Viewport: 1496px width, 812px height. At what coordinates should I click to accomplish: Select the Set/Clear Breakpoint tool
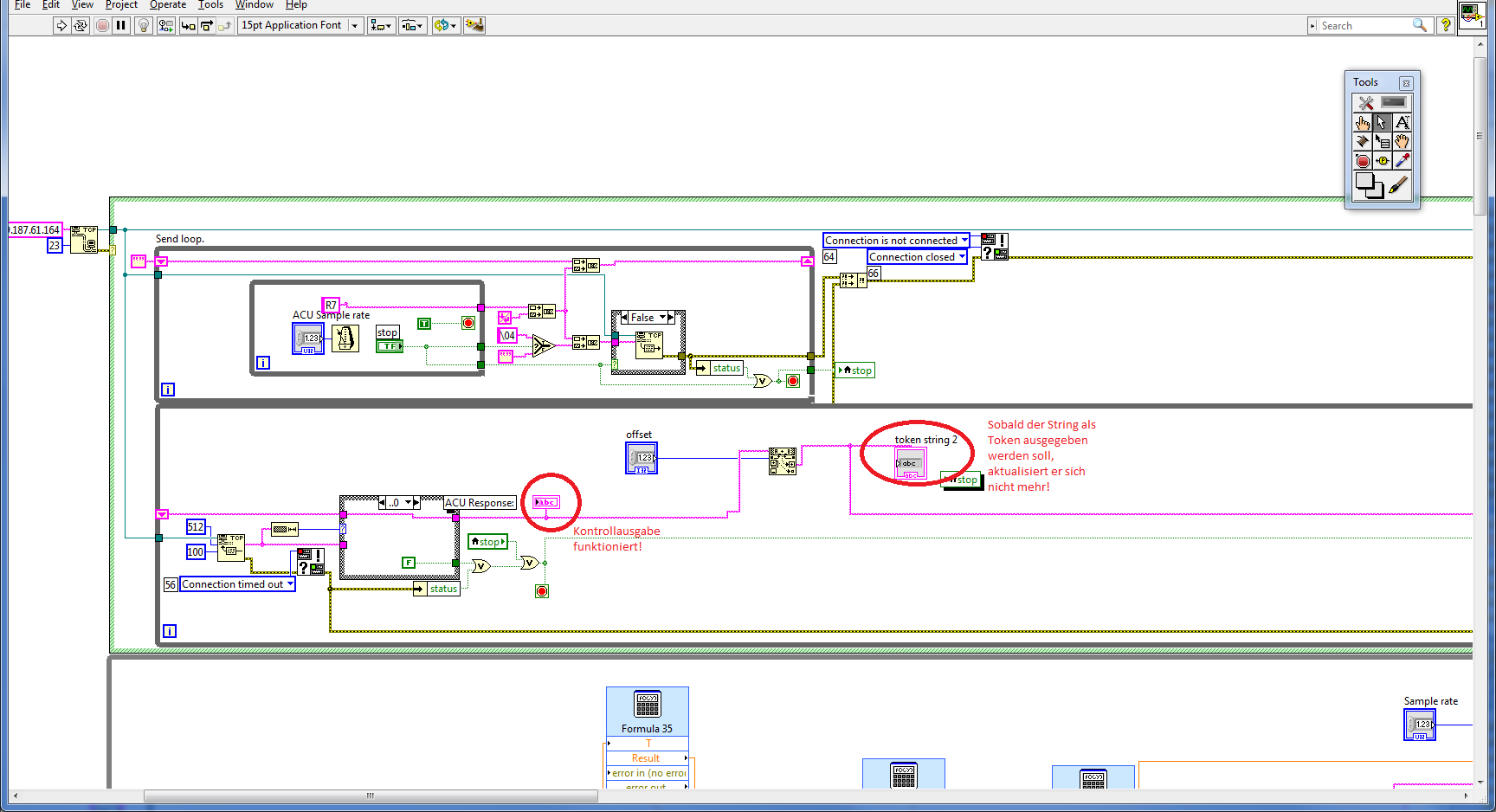1364,161
